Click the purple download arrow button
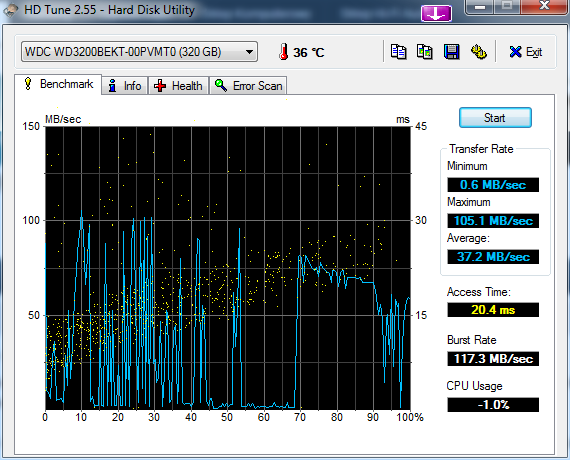Screen dimensions: 570x460 point(436,14)
